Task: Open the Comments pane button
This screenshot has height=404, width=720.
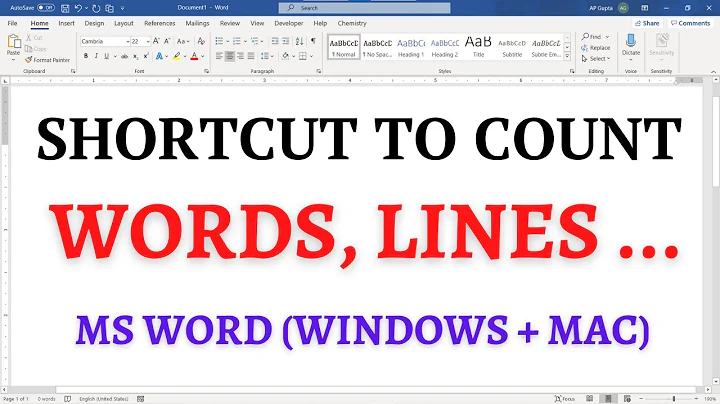Action: pyautogui.click(x=690, y=23)
